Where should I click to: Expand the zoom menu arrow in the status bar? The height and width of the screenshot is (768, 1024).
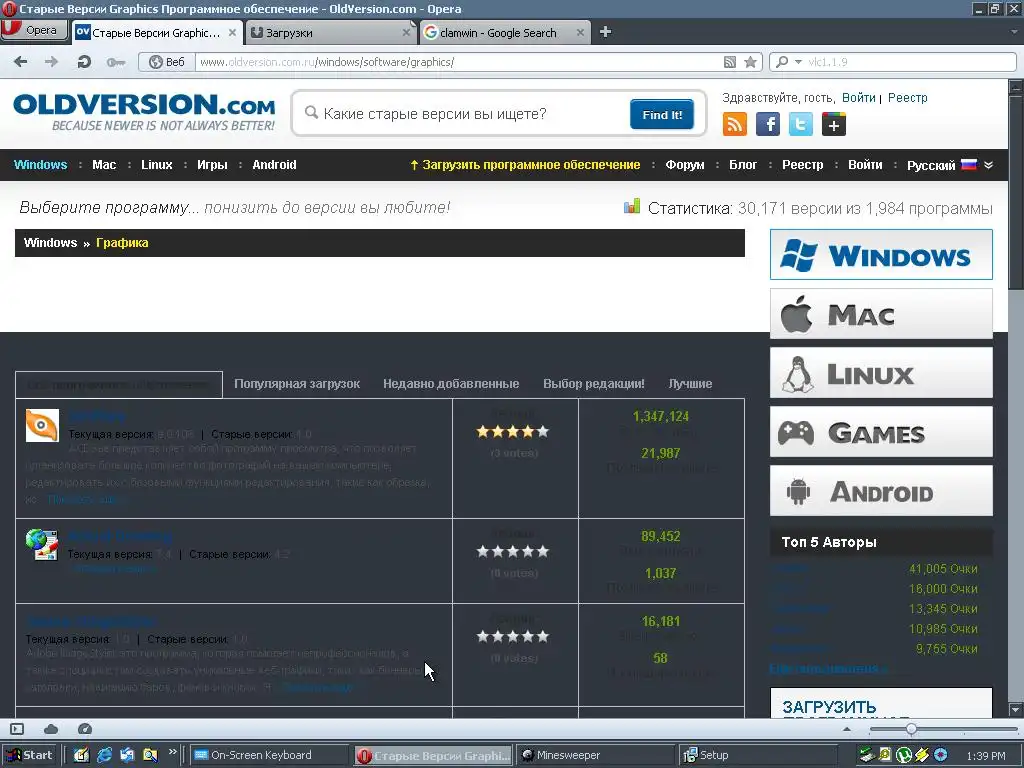coord(847,729)
